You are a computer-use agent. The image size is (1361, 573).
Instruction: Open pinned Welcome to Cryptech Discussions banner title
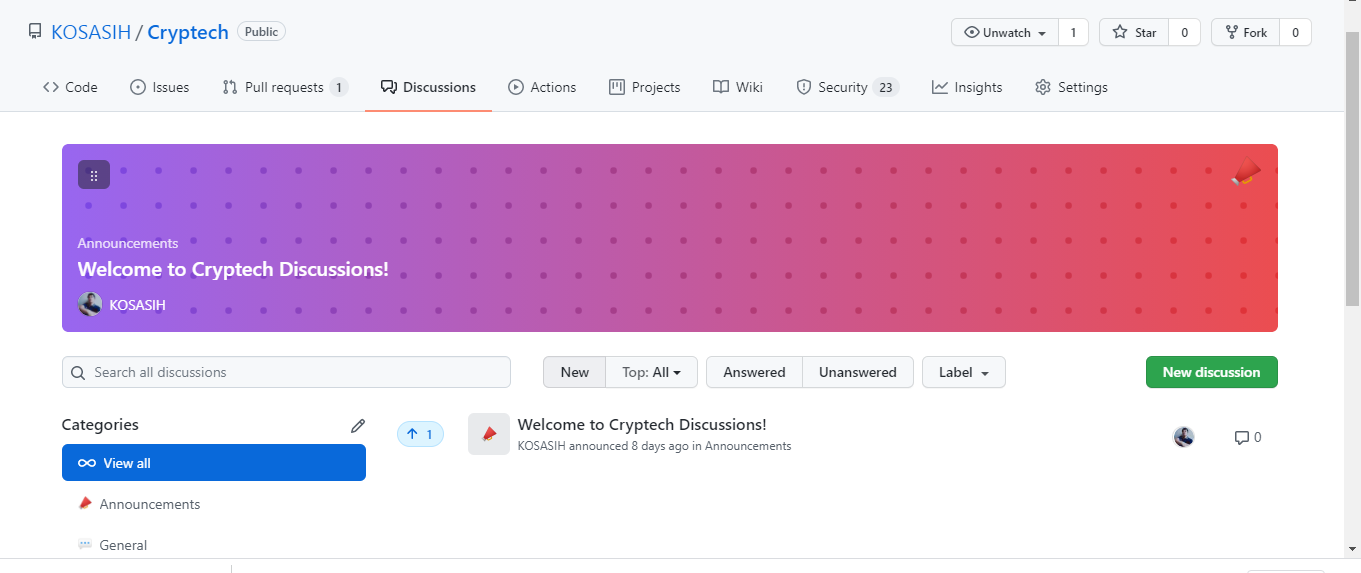(233, 269)
